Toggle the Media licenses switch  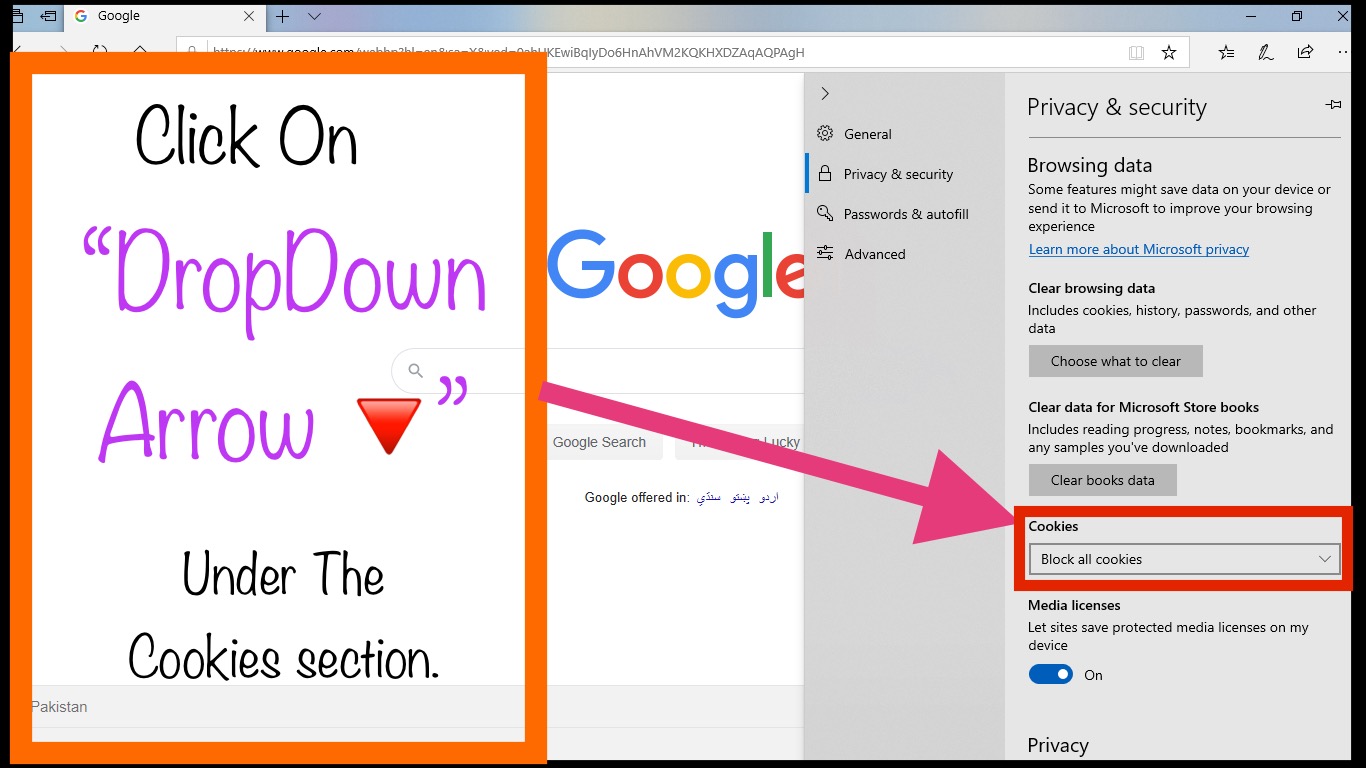pos(1051,675)
